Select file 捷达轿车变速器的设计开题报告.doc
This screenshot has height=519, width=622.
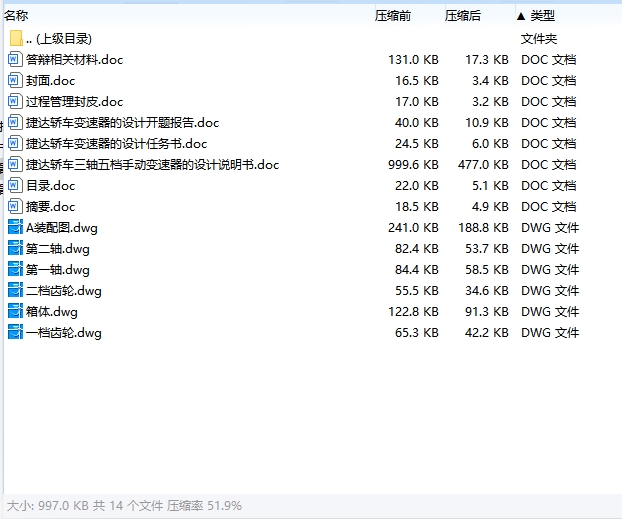point(311,123)
